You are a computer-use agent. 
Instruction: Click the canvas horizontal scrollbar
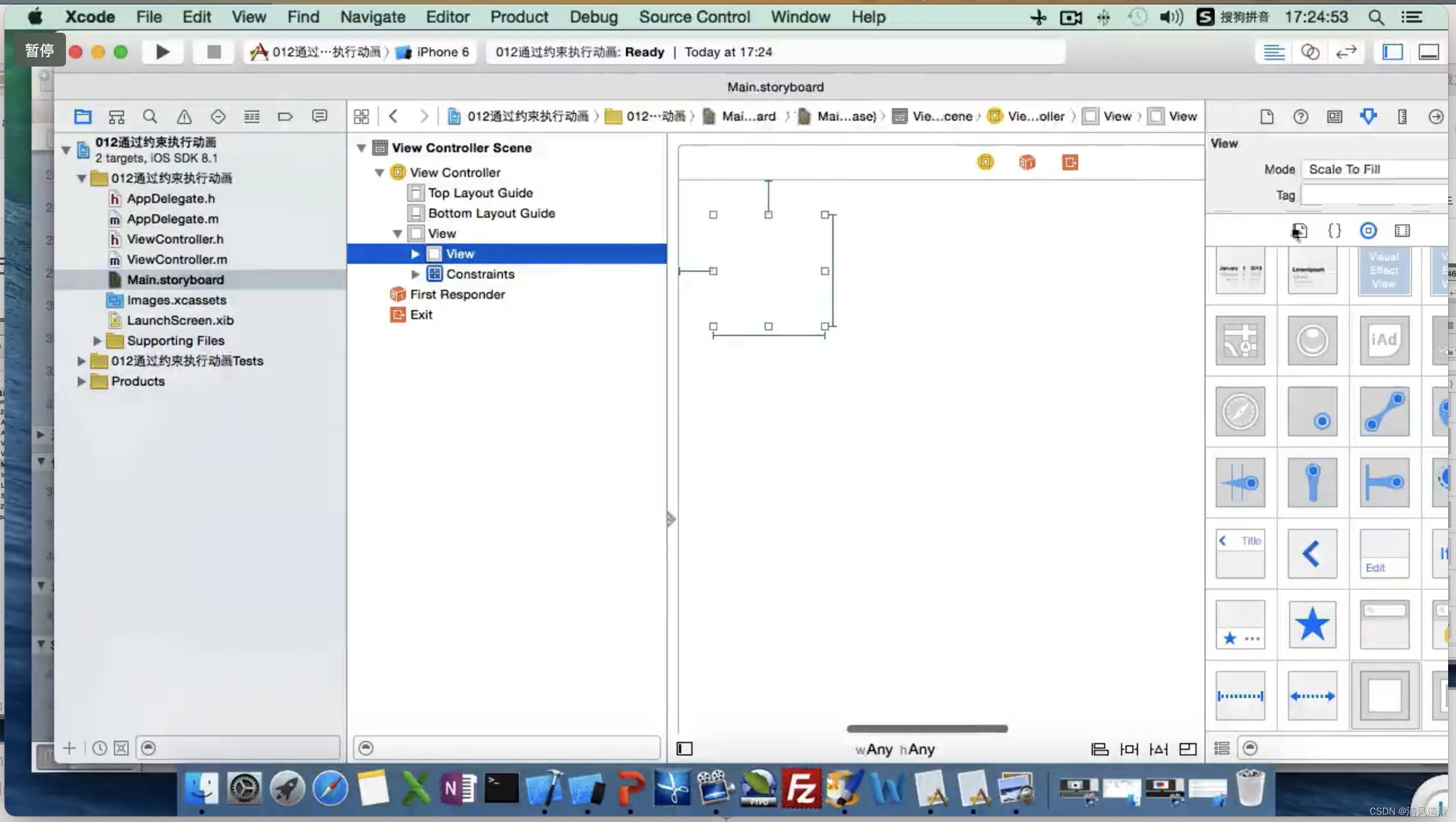click(927, 729)
